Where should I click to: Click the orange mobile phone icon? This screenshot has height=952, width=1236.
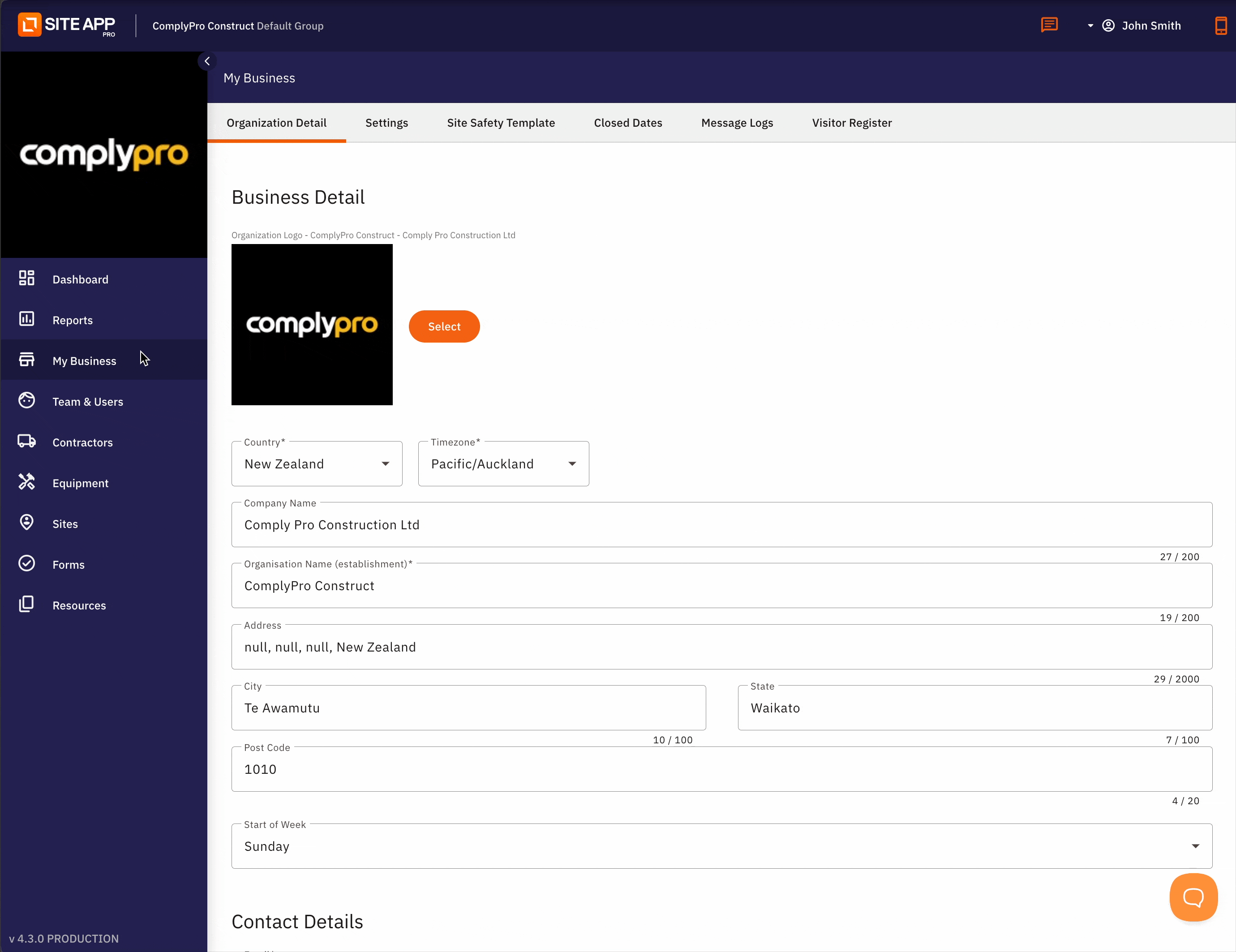(x=1221, y=26)
